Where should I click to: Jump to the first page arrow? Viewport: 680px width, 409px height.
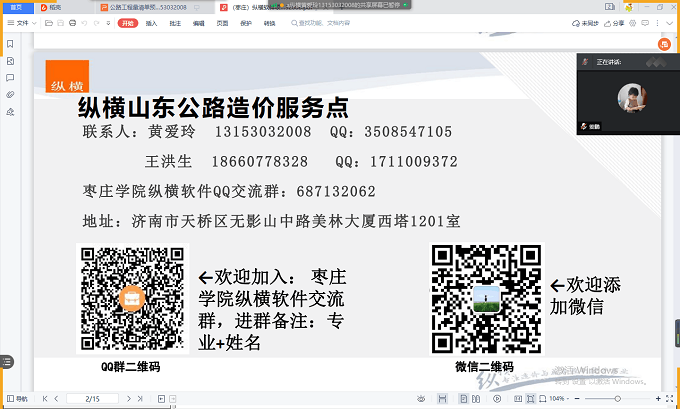pyautogui.click(x=45, y=399)
